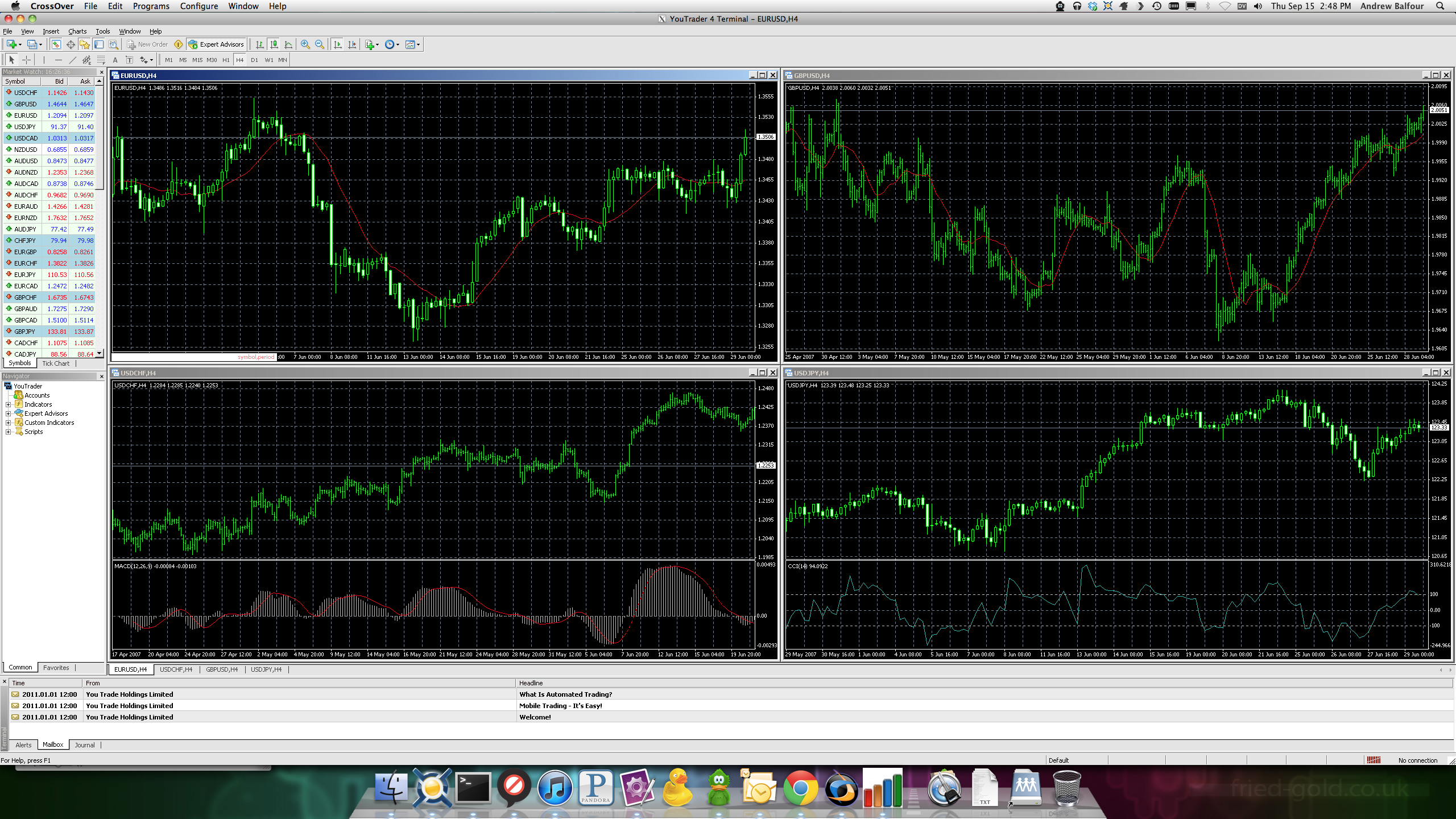1456x819 pixels.
Task: Open the New Chart dropdown arrow
Action: coord(20,44)
